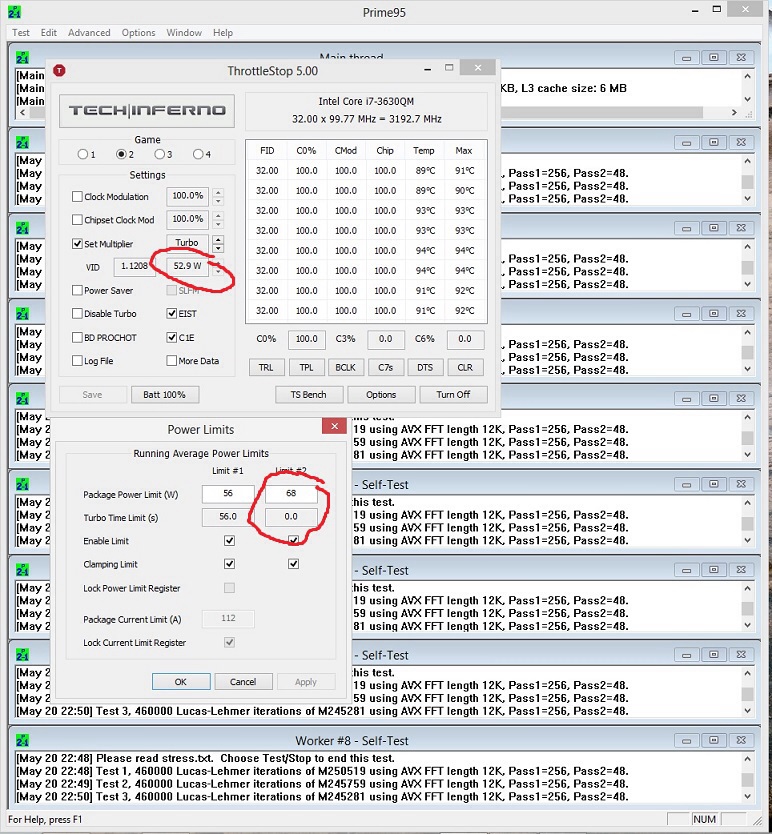Click the TRL button
Screen dimensions: 772x834
coord(266,367)
